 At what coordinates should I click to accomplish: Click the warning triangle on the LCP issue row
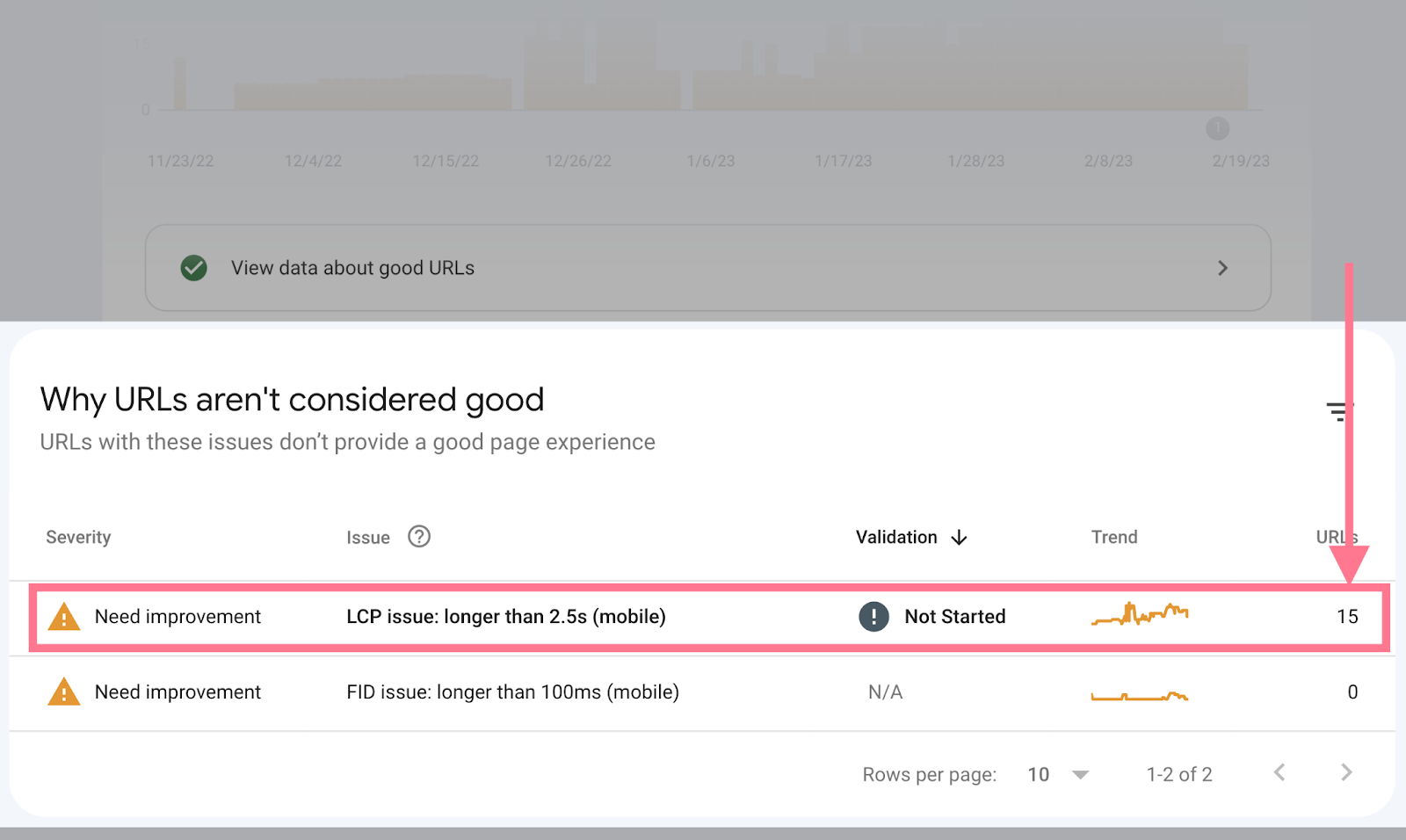pos(64,616)
